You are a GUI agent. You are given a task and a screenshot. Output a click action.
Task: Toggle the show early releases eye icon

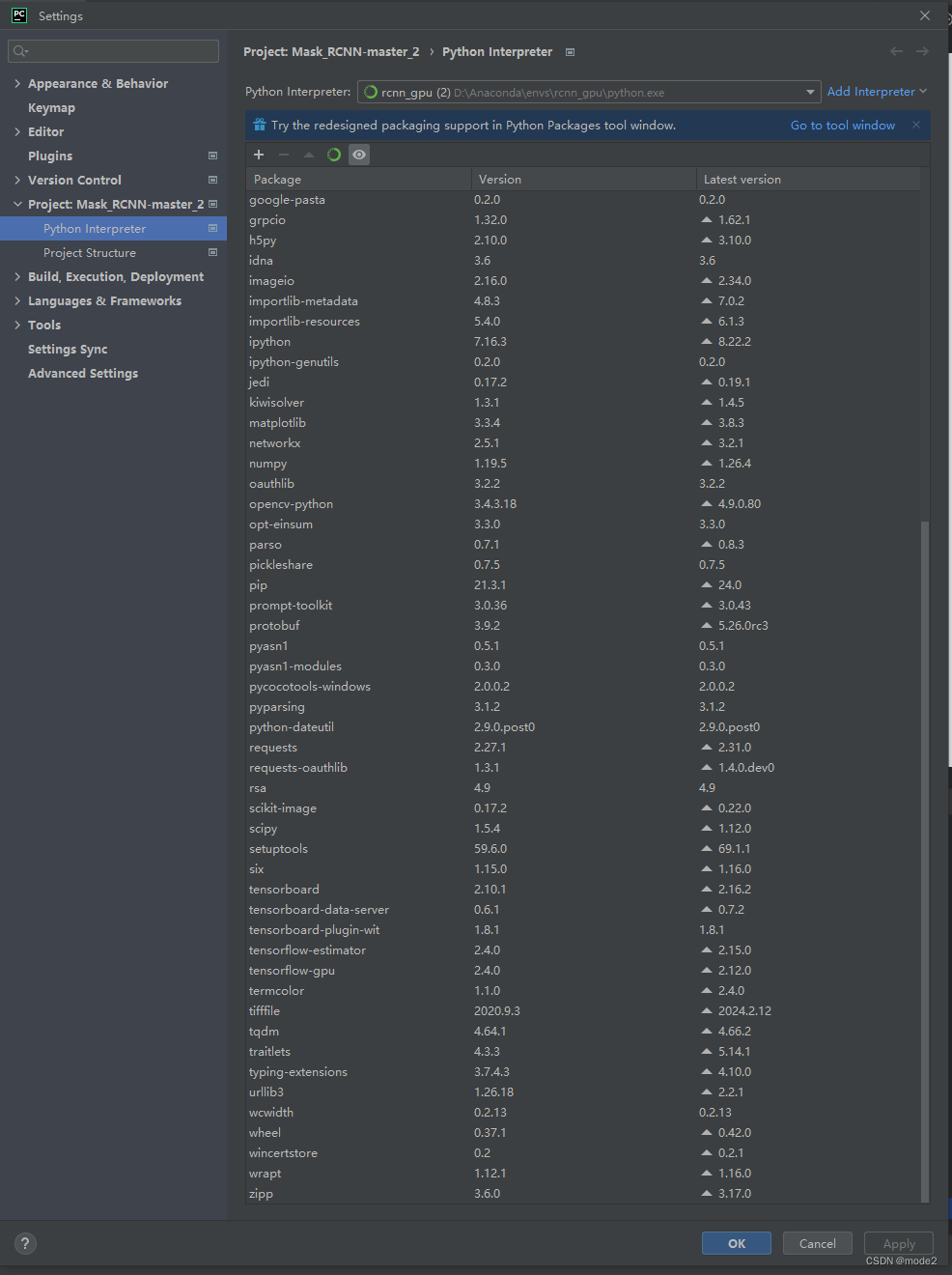pos(359,155)
